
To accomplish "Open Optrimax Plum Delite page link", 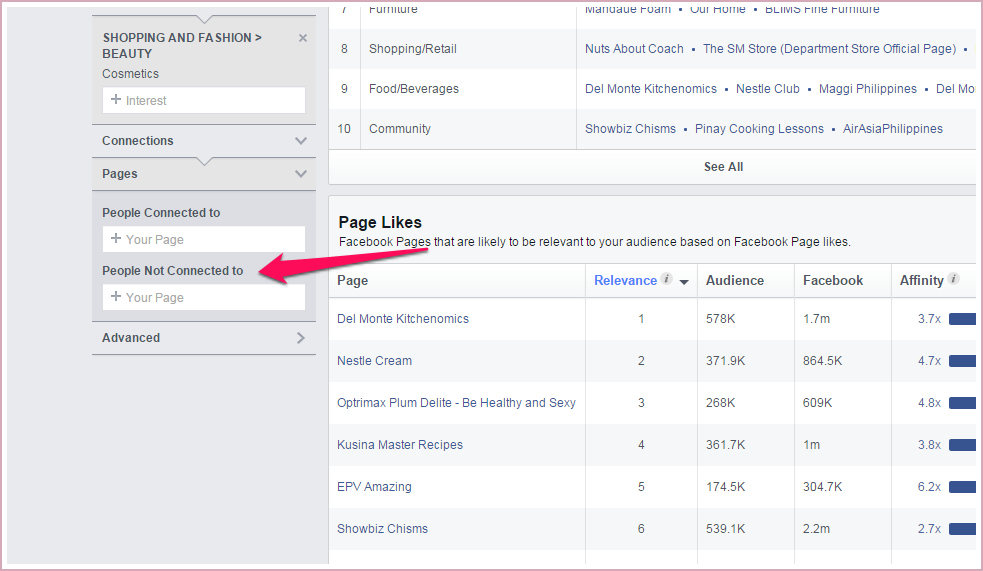I will point(456,403).
